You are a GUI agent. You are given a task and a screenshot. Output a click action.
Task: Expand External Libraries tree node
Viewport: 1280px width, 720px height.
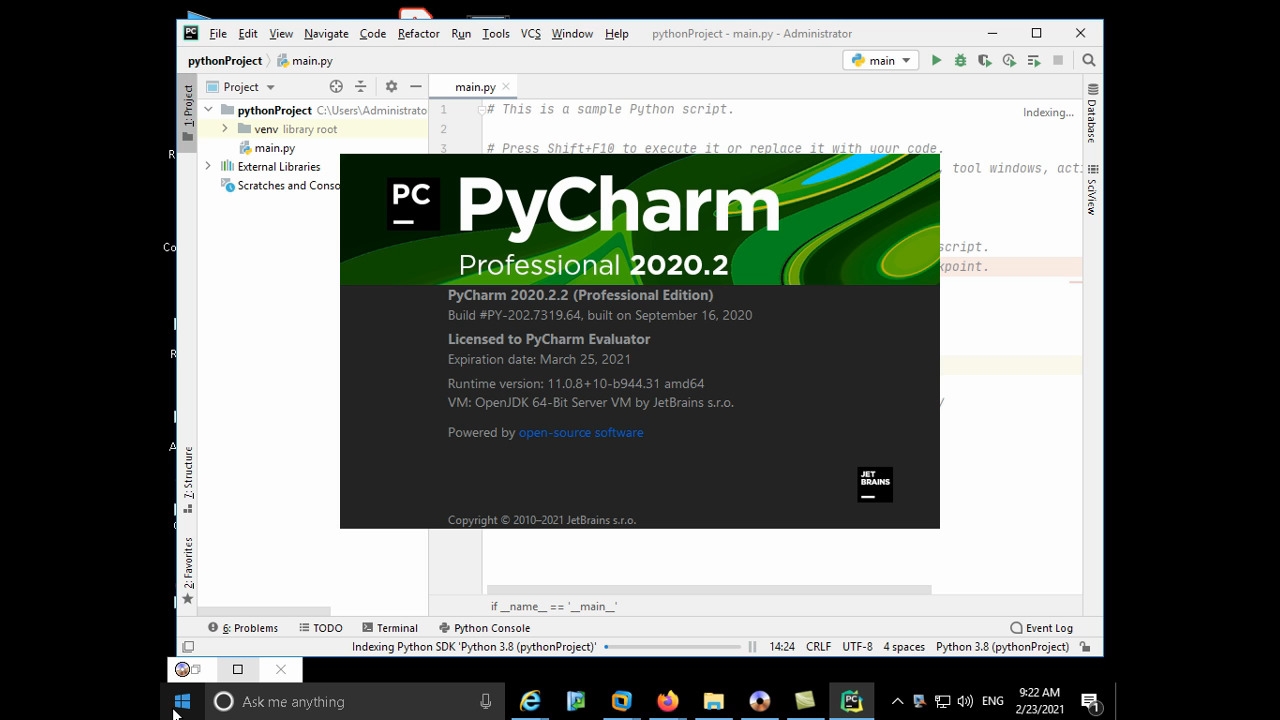coord(208,167)
